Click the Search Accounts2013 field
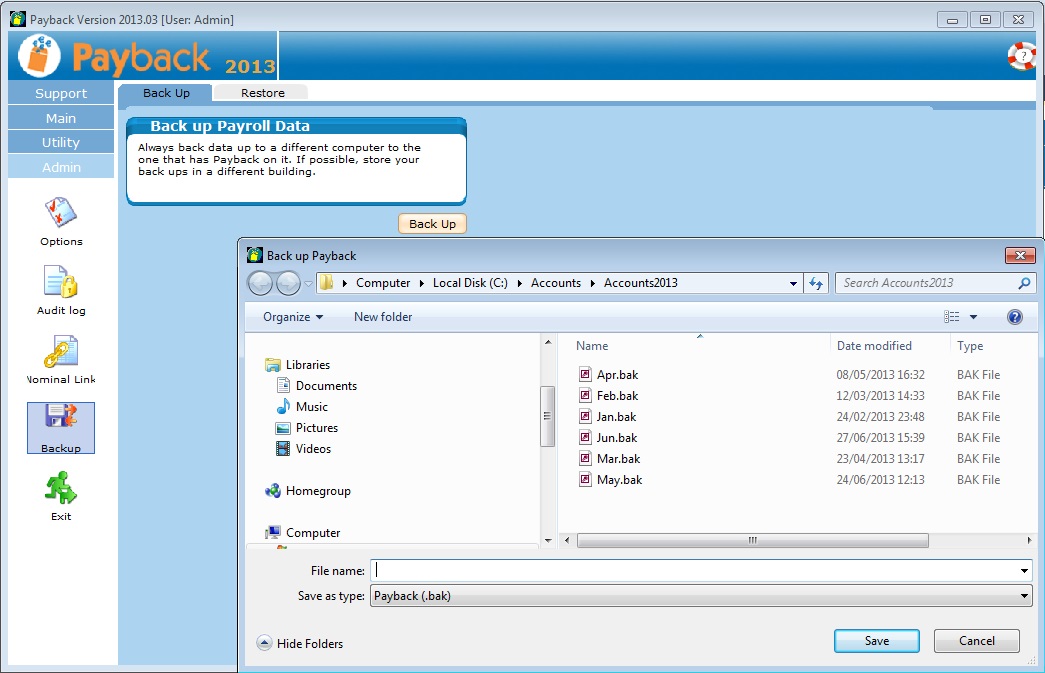Image resolution: width=1045 pixels, height=673 pixels. (925, 283)
